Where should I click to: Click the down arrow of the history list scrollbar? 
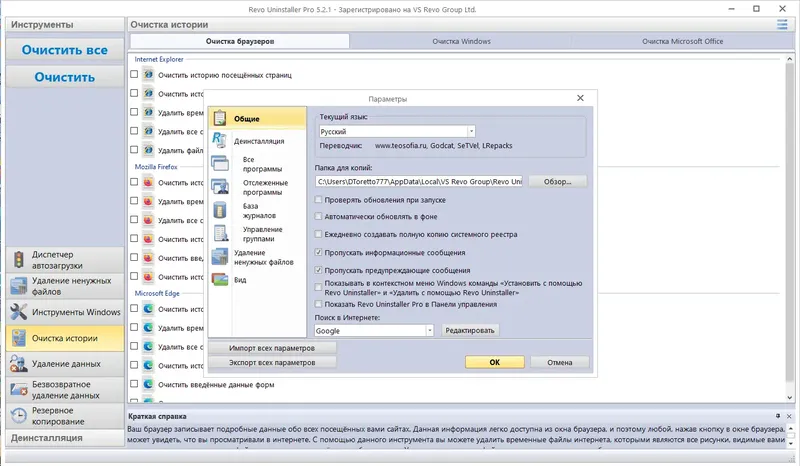tap(789, 398)
